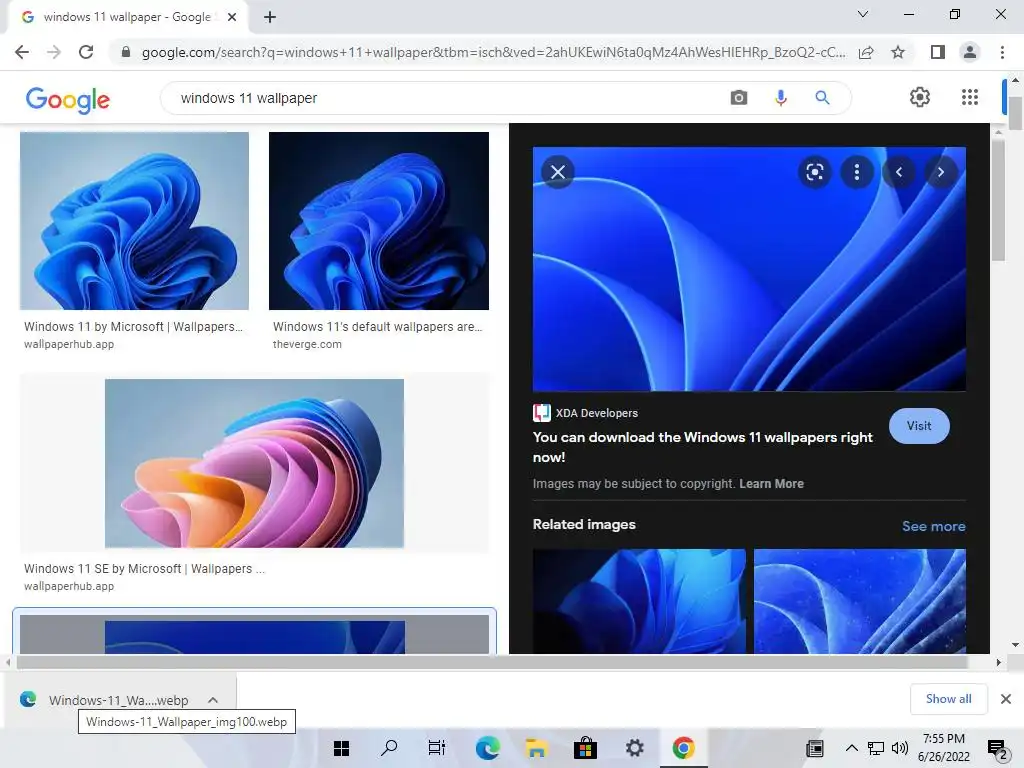The width and height of the screenshot is (1024, 768).
Task: Open File Explorer from taskbar
Action: point(536,748)
